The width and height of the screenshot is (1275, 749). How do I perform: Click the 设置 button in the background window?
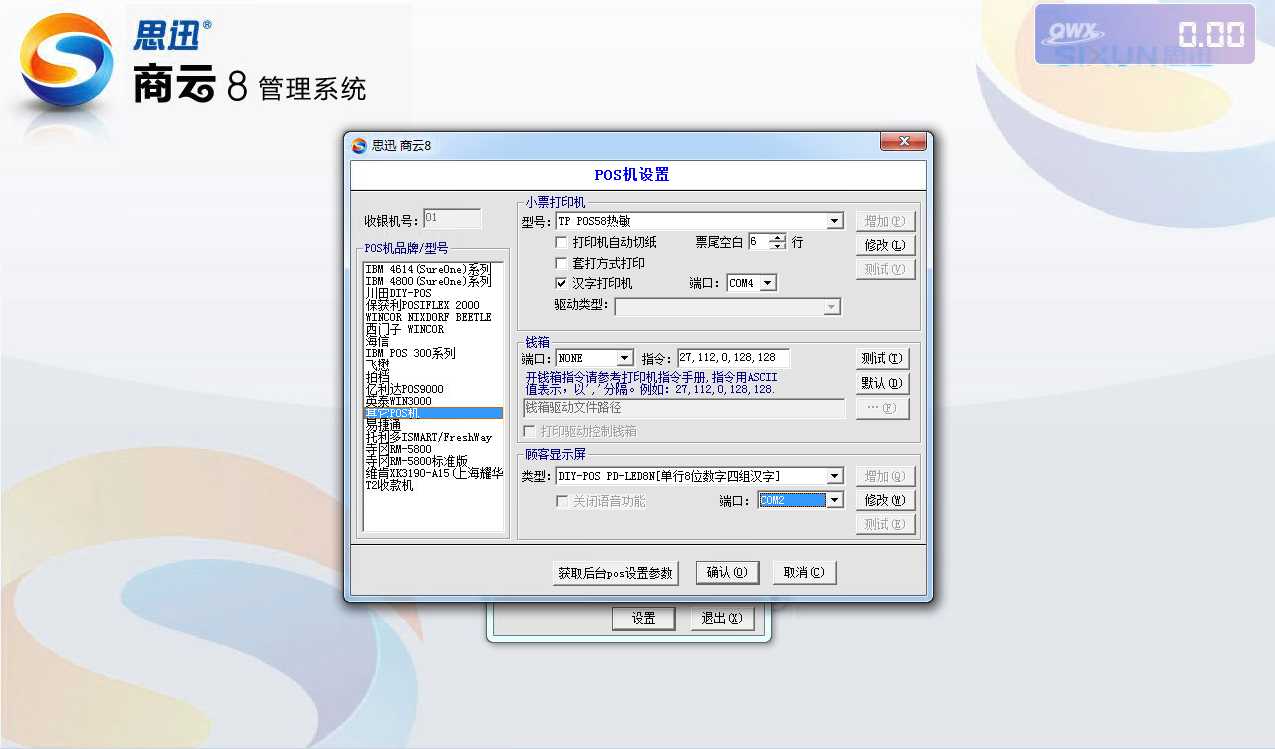[643, 619]
